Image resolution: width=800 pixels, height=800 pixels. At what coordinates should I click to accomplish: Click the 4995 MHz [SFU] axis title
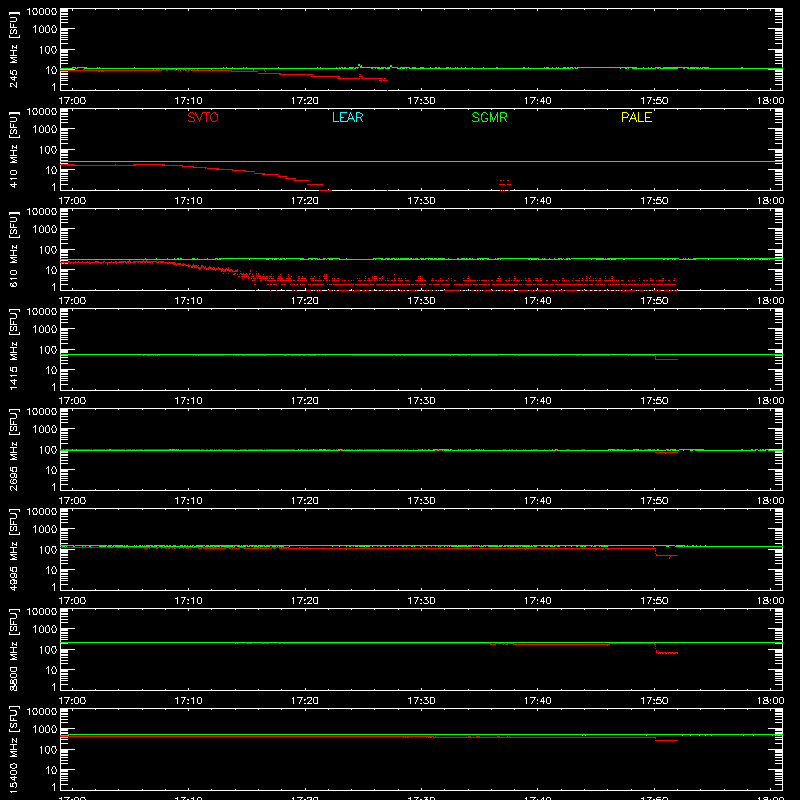click(14, 549)
